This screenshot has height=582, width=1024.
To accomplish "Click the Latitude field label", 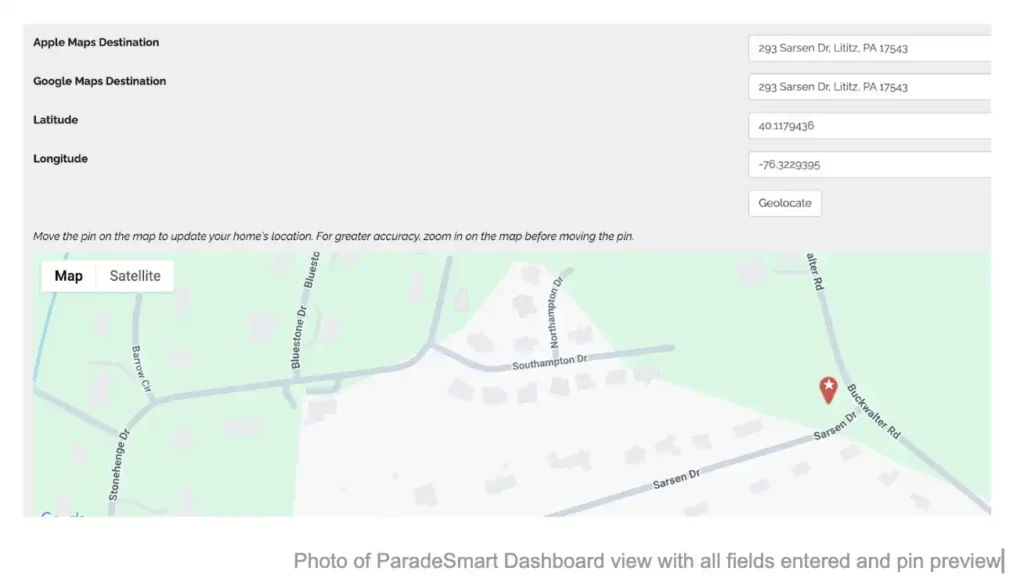I will pyautogui.click(x=56, y=120).
